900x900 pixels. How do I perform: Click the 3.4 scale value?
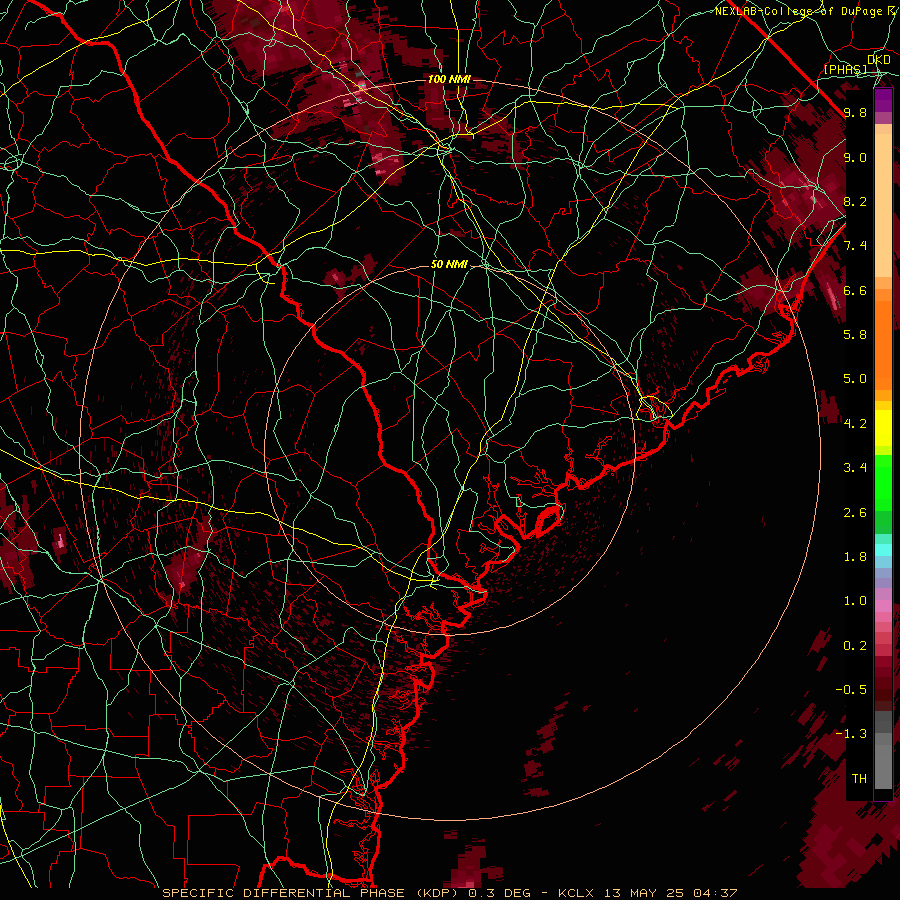(x=855, y=468)
